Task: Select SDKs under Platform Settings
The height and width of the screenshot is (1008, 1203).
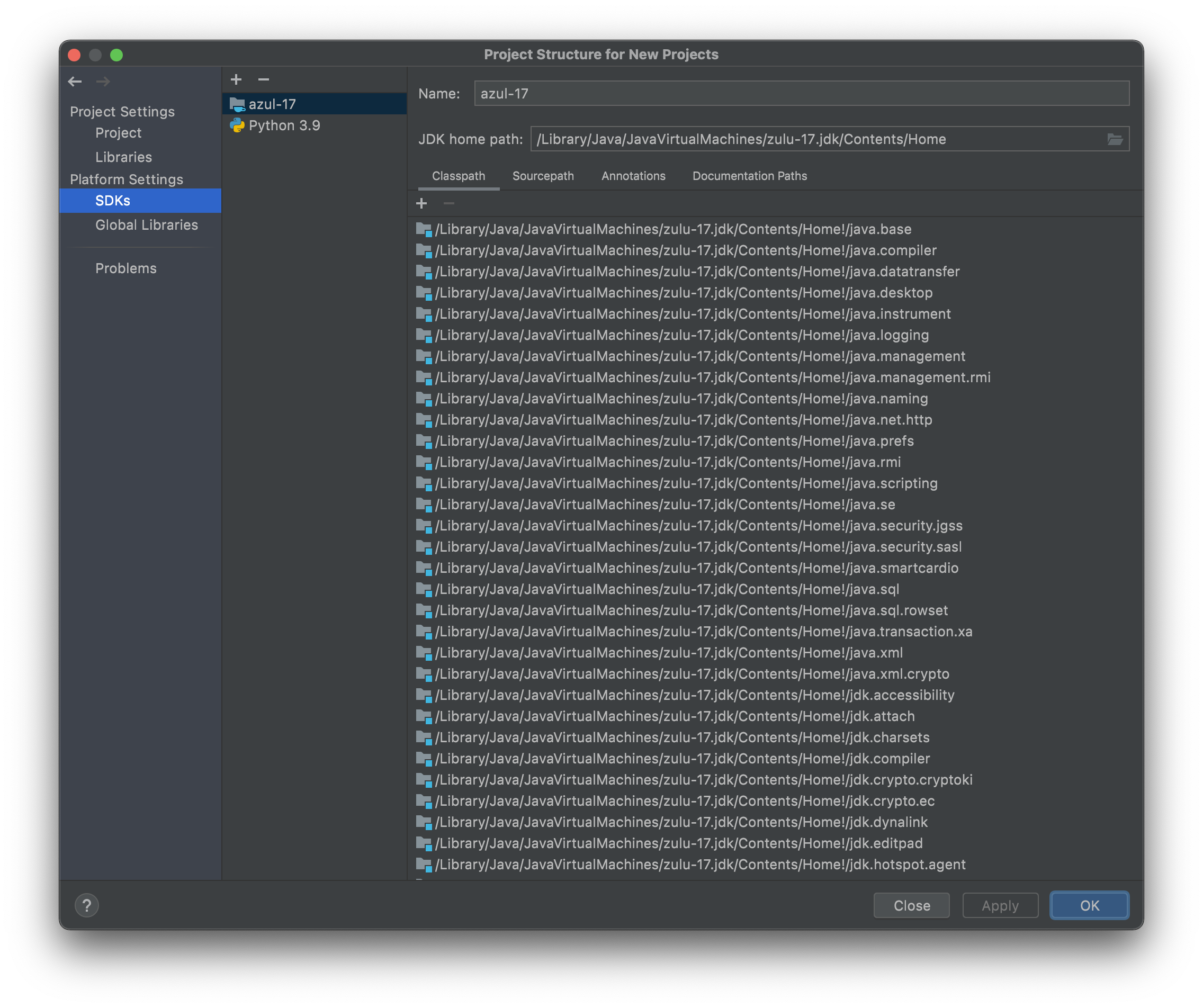Action: point(140,201)
